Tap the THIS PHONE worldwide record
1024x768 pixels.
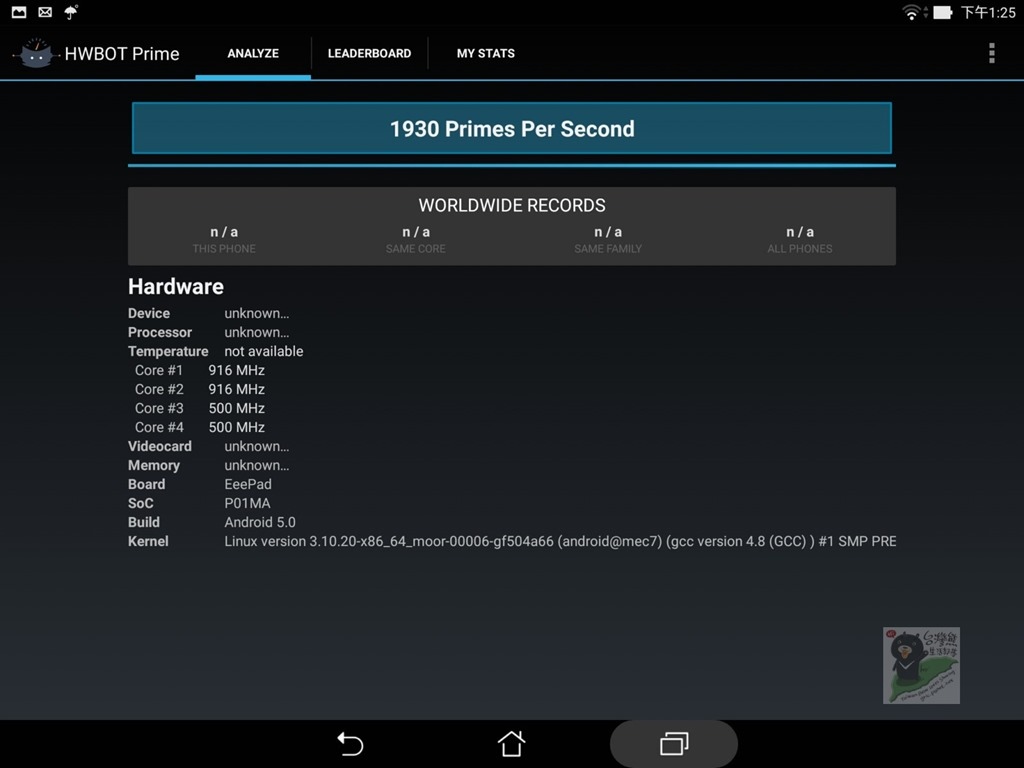[x=224, y=240]
